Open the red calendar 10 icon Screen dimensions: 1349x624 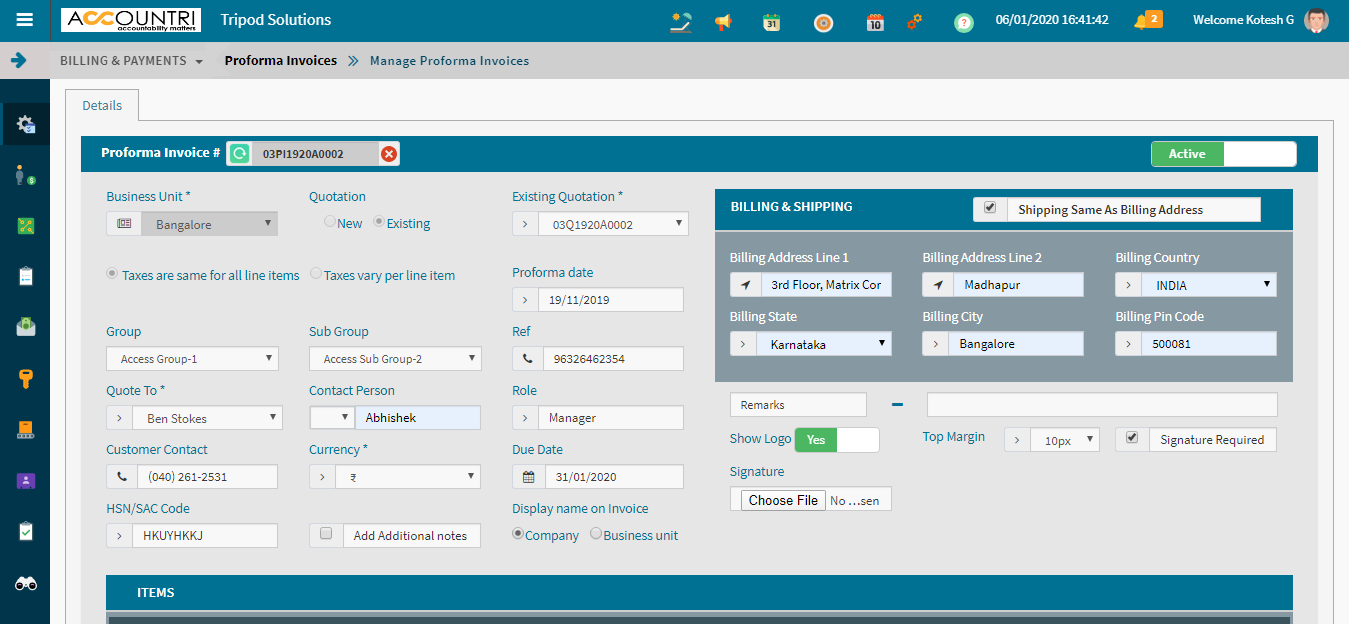click(x=875, y=21)
